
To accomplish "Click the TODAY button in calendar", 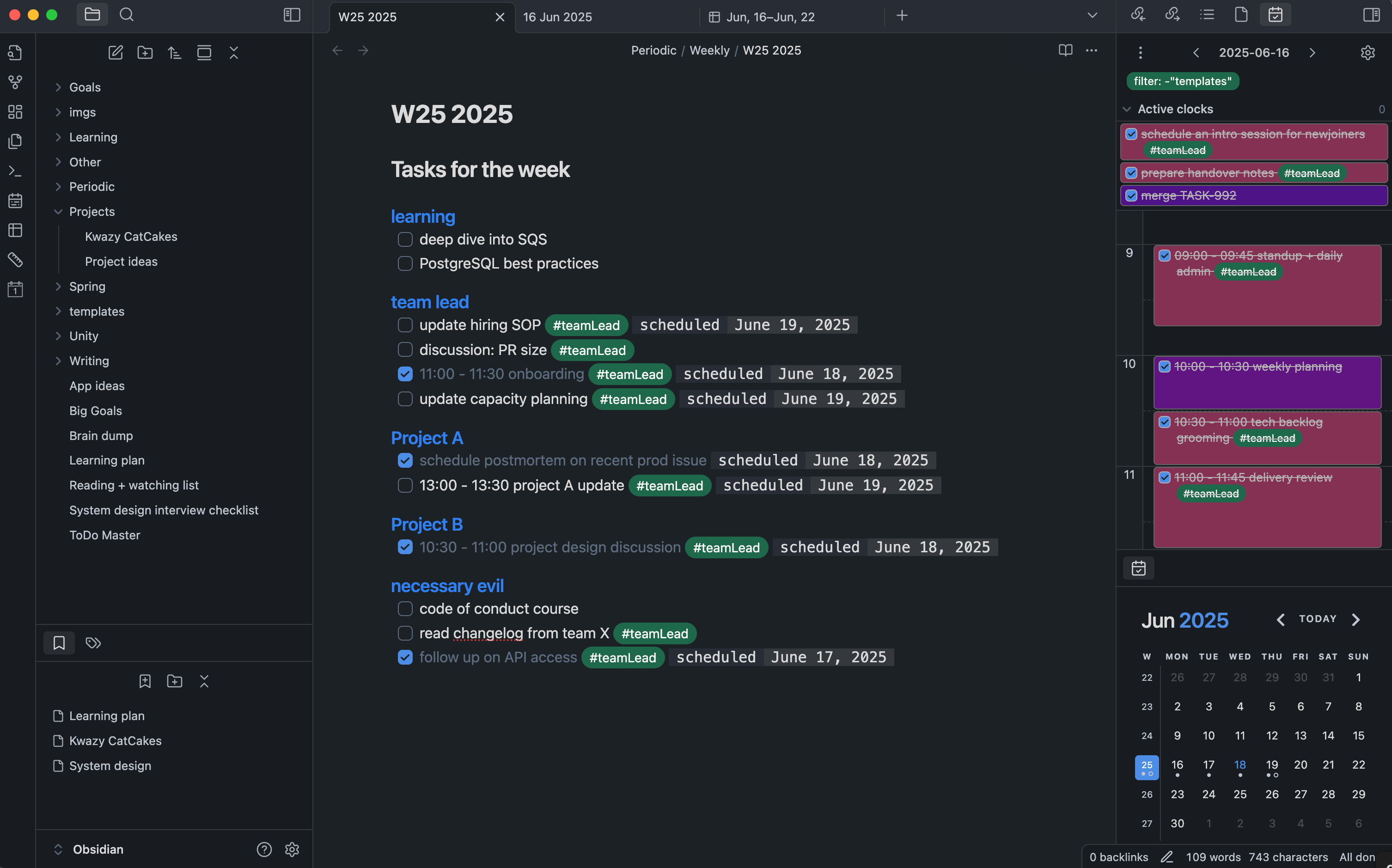I will pos(1318,619).
